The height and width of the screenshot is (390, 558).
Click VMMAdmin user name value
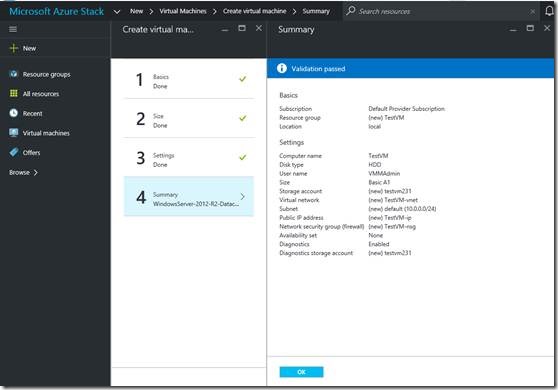(384, 174)
